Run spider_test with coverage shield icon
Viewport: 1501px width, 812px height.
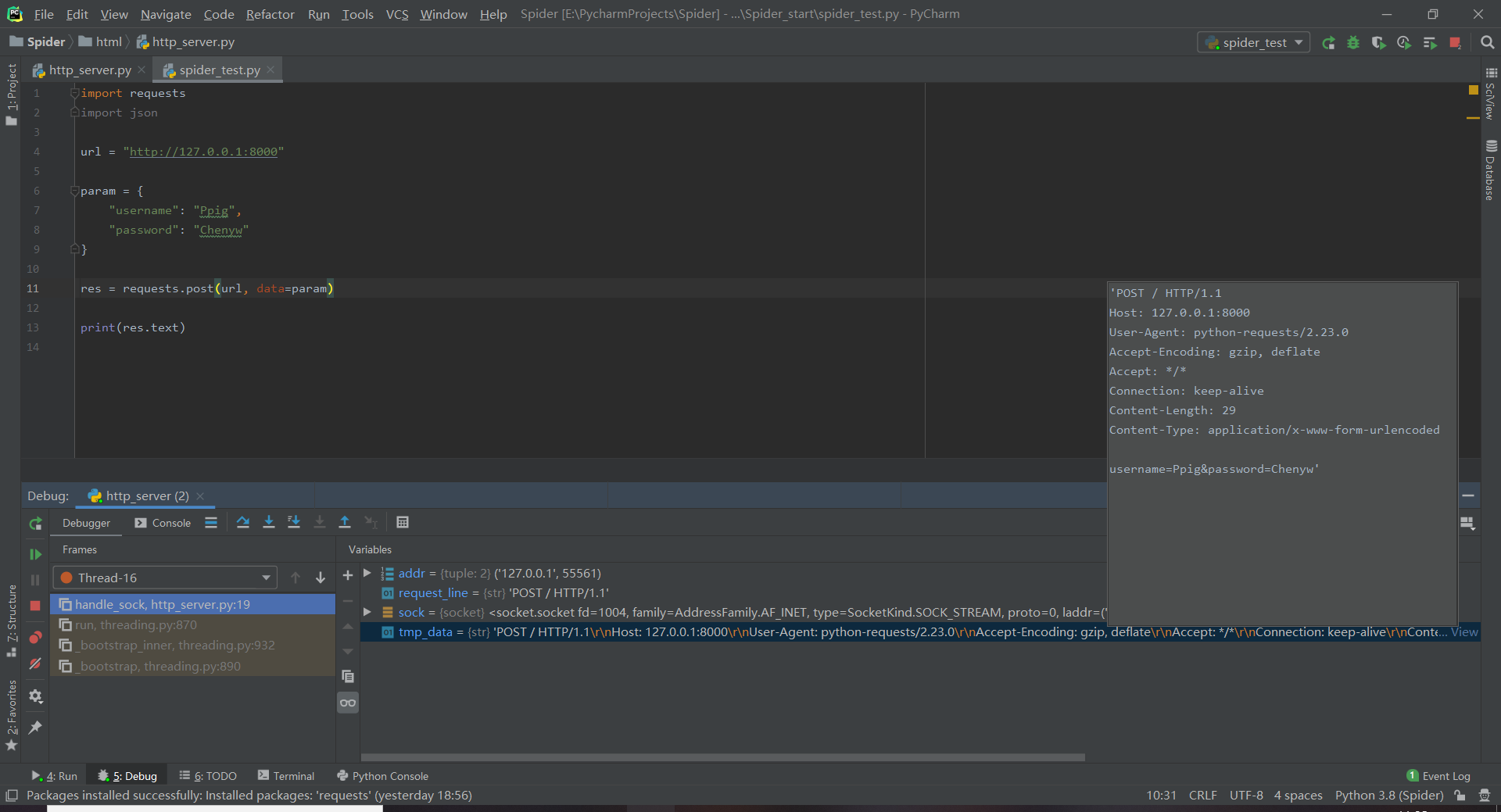(1378, 43)
